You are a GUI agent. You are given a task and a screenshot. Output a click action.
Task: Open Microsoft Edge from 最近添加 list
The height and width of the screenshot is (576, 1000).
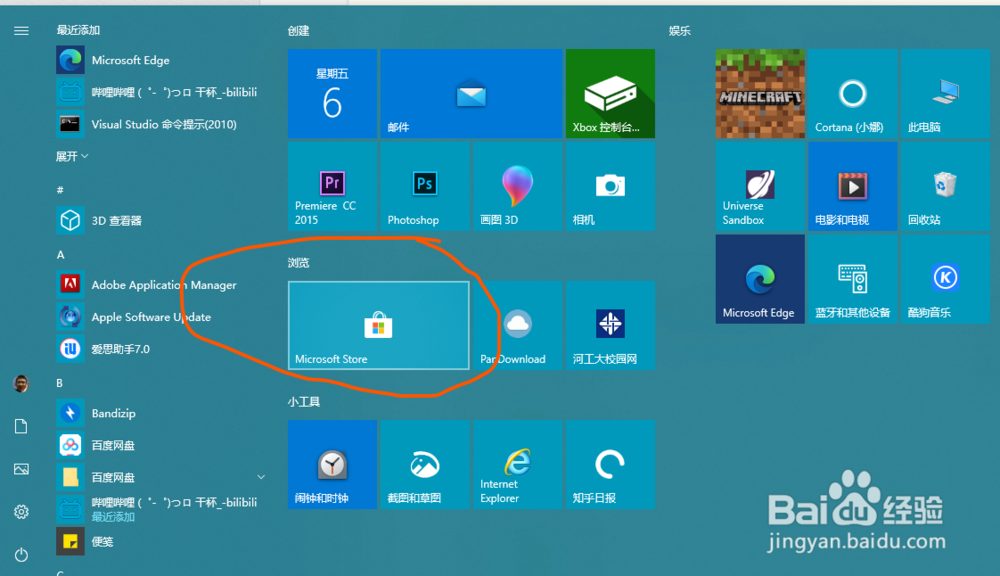click(x=161, y=60)
